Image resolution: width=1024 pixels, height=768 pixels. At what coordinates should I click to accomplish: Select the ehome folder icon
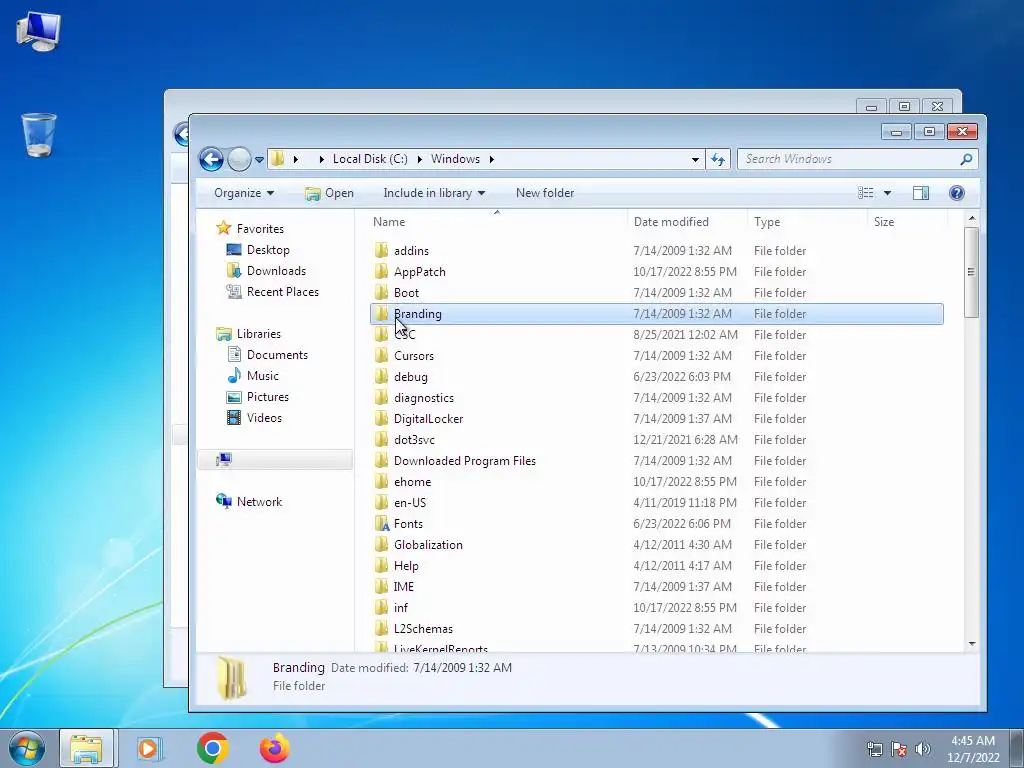(x=382, y=481)
